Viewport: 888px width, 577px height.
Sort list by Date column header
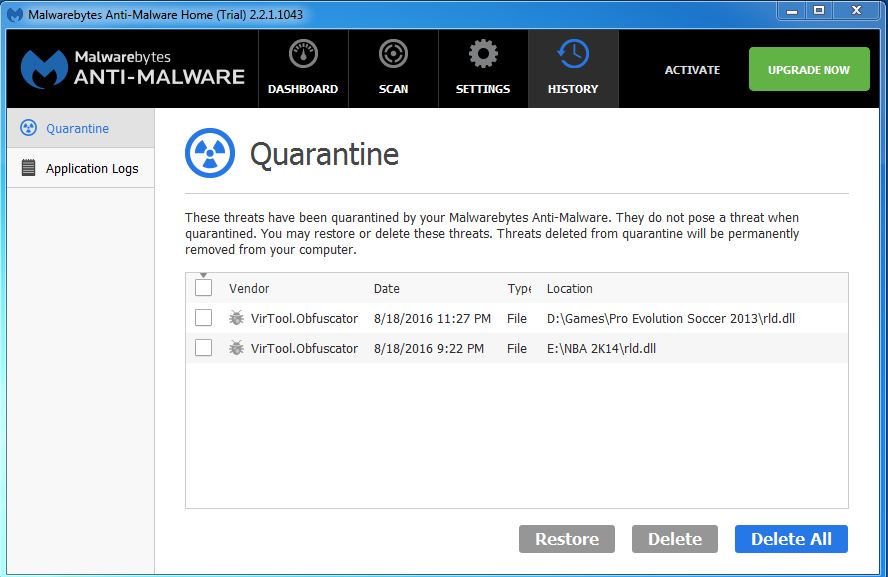387,288
